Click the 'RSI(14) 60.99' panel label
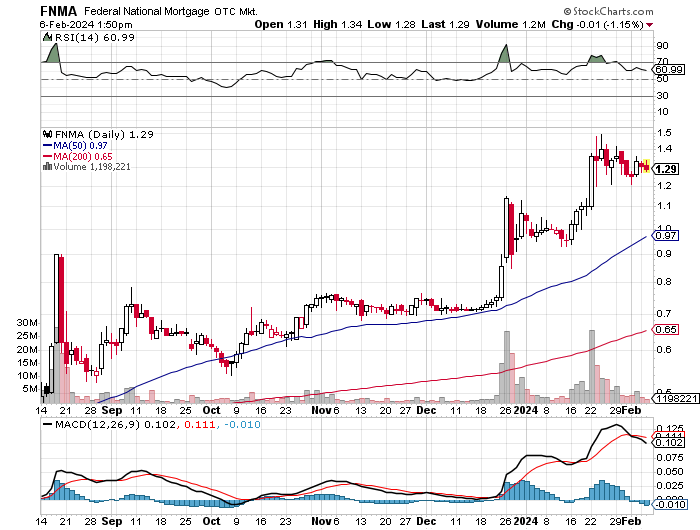The image size is (700, 530). 94,37
